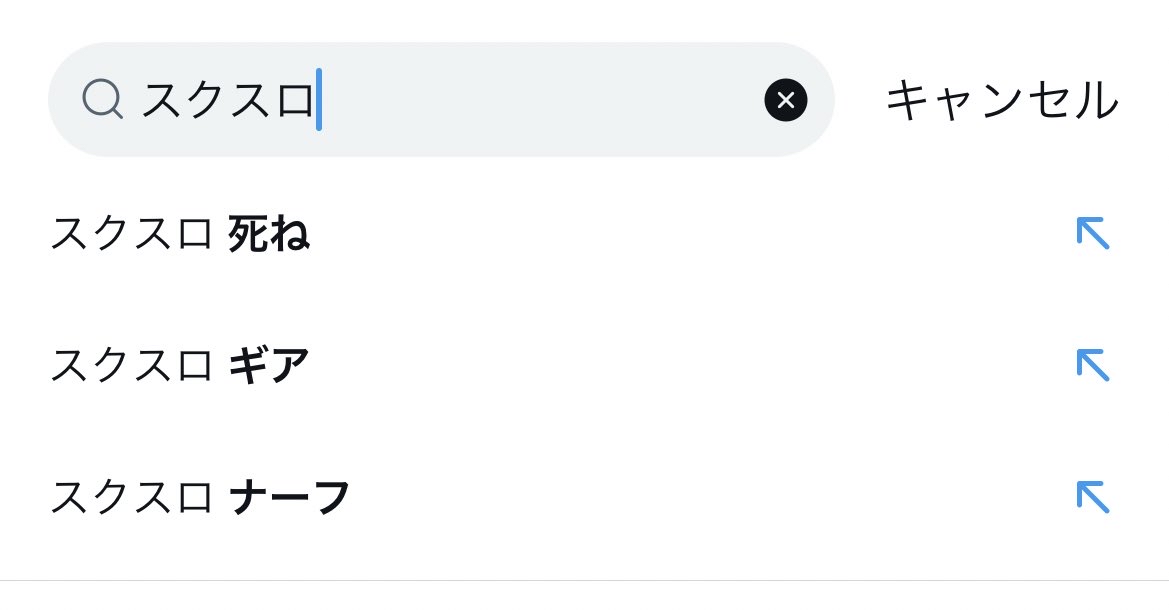The height and width of the screenshot is (610, 1169).
Task: Select the last suggestion row containing ナーフ
Action: [584, 497]
